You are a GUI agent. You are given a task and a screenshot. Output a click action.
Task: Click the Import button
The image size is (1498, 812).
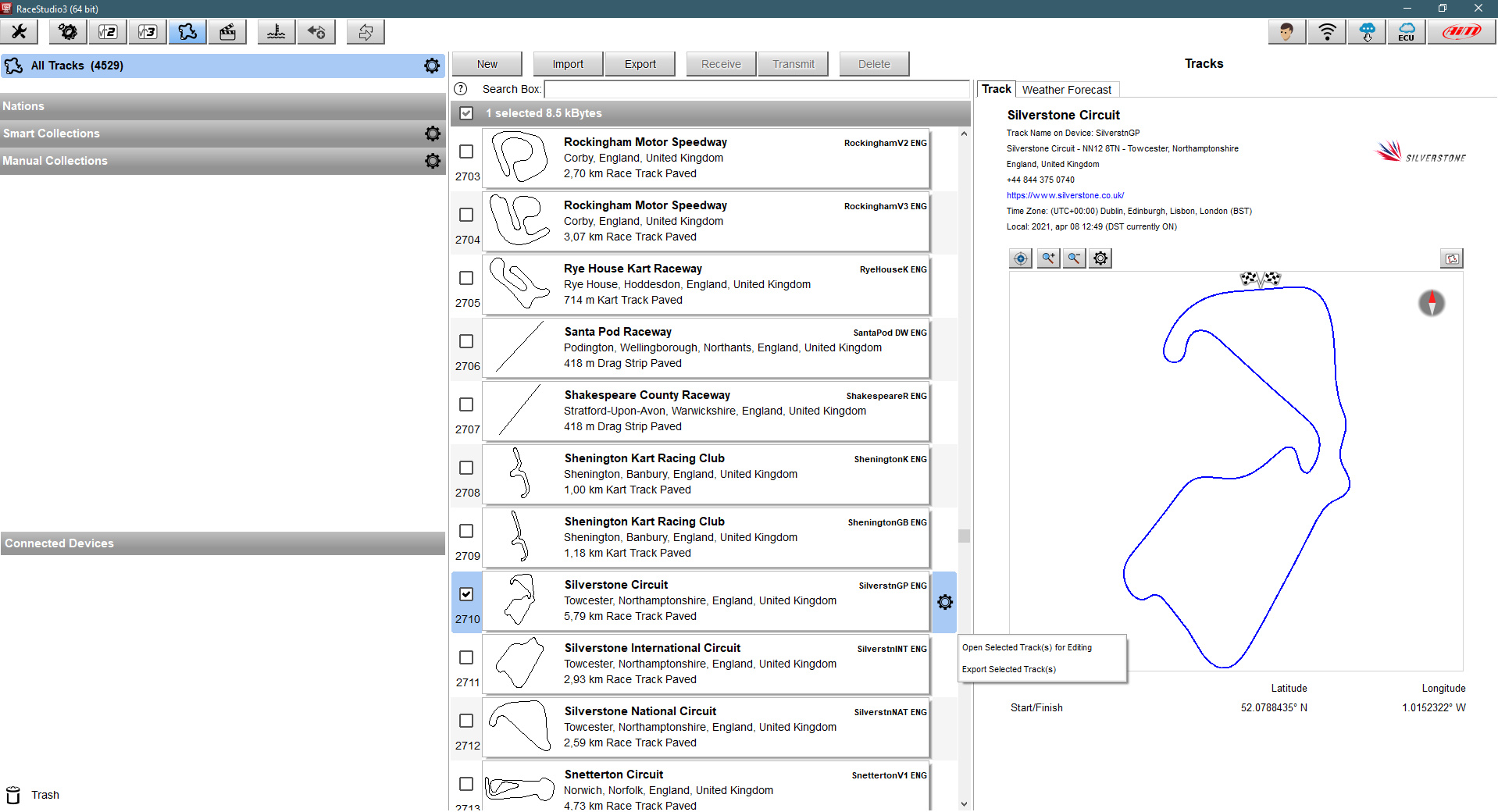(568, 64)
